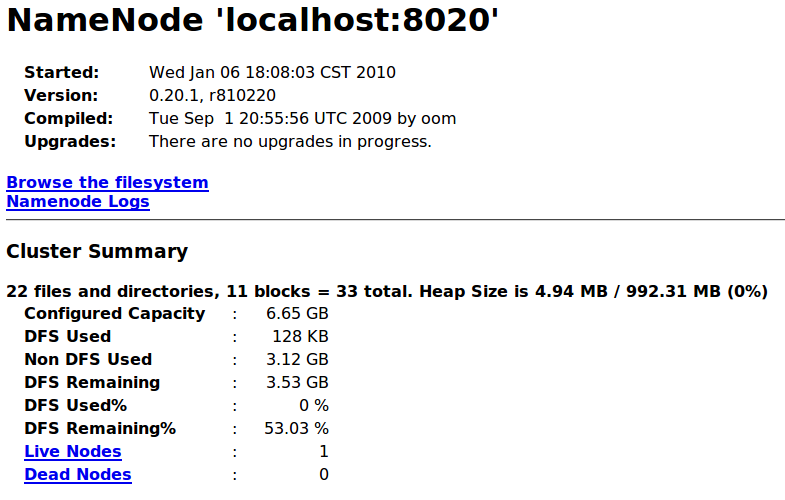785x500 pixels.
Task: Click the Compiled date text
Action: click(x=302, y=119)
